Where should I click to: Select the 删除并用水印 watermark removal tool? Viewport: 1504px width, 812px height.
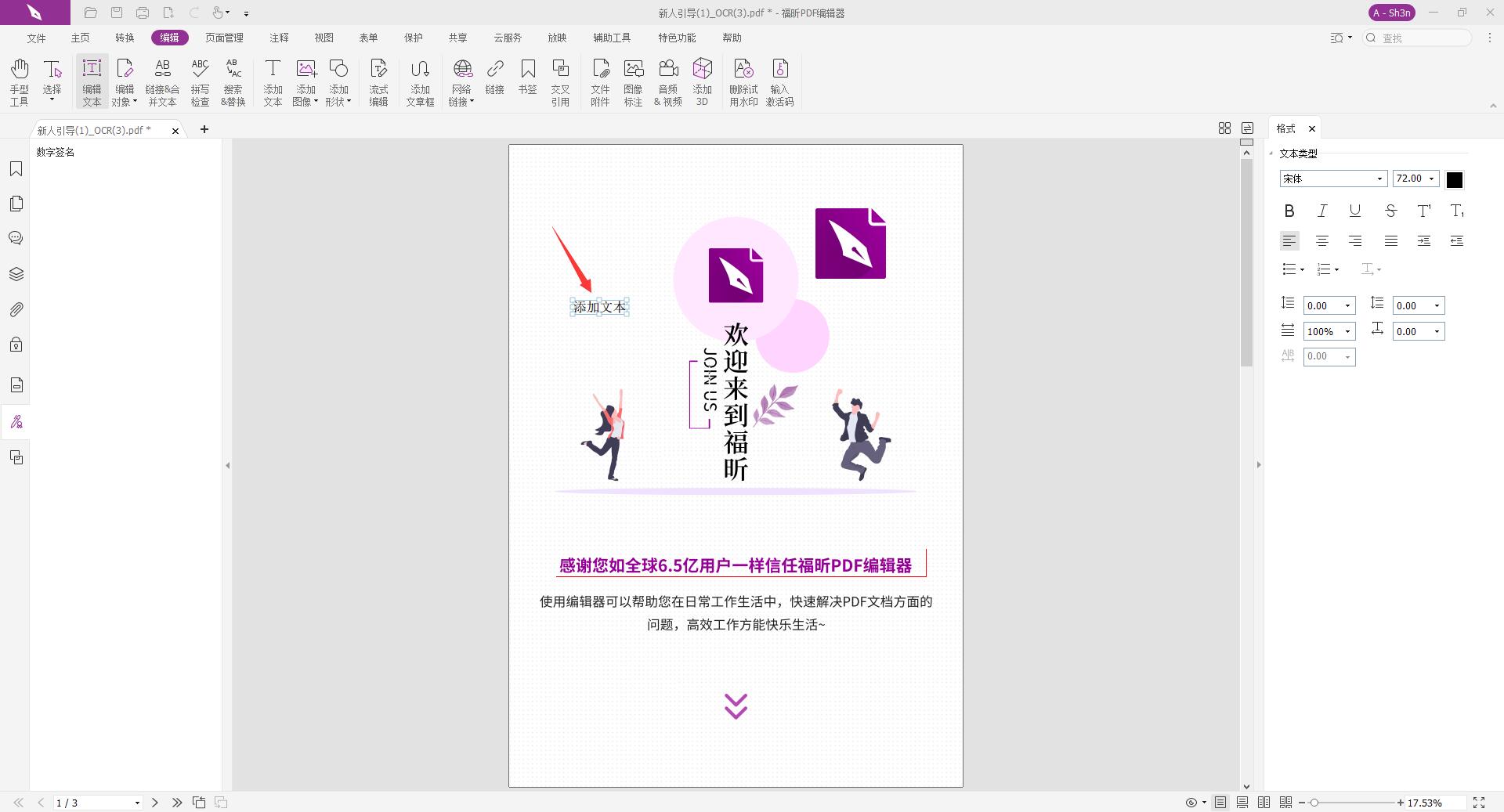[x=744, y=81]
